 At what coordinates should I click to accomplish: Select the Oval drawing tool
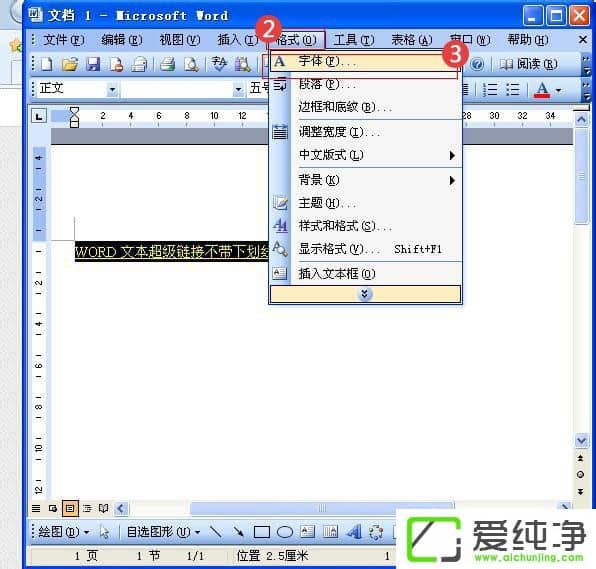[285, 532]
